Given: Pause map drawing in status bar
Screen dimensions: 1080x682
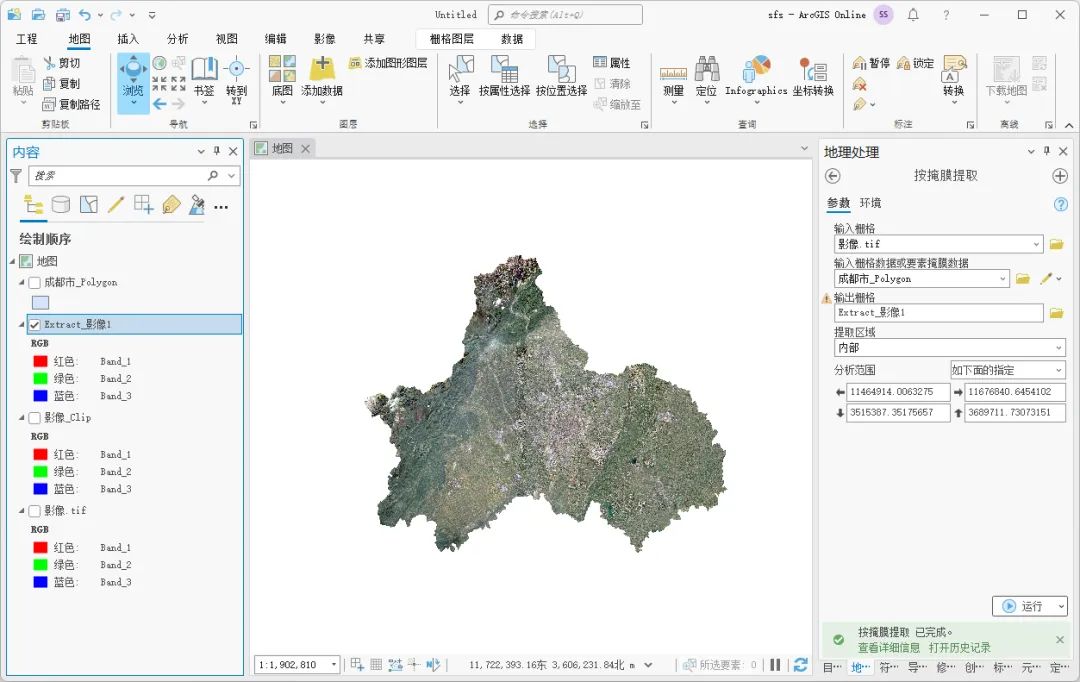Looking at the screenshot, I should (776, 665).
